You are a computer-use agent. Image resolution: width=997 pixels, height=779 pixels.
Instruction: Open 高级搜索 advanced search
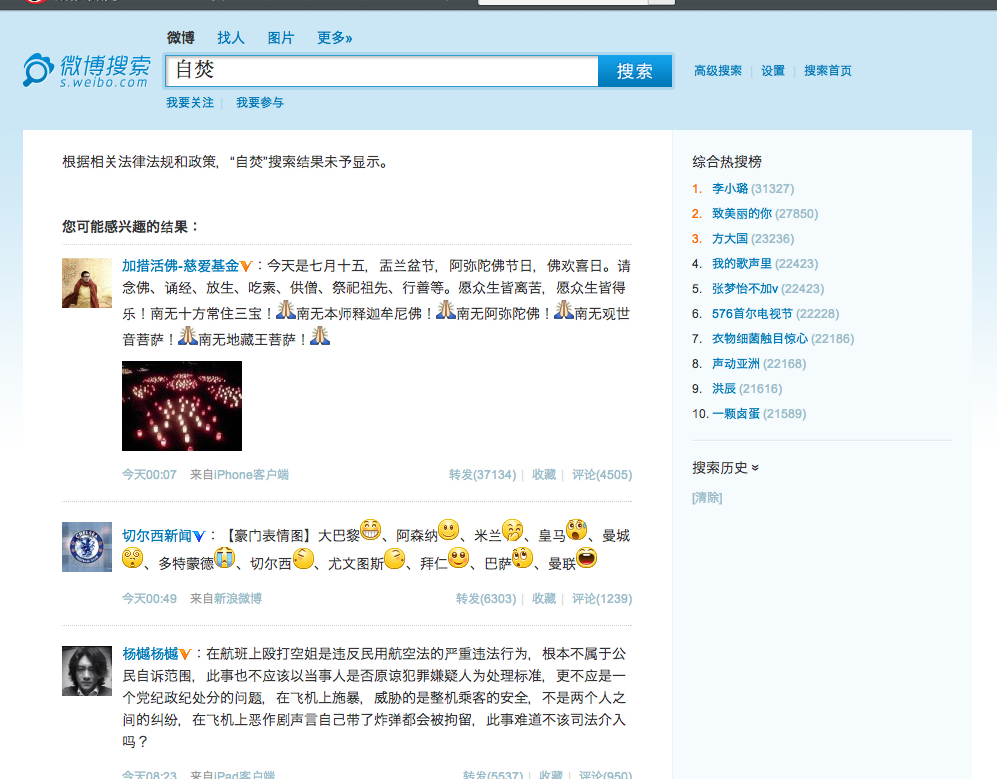pyautogui.click(x=716, y=71)
